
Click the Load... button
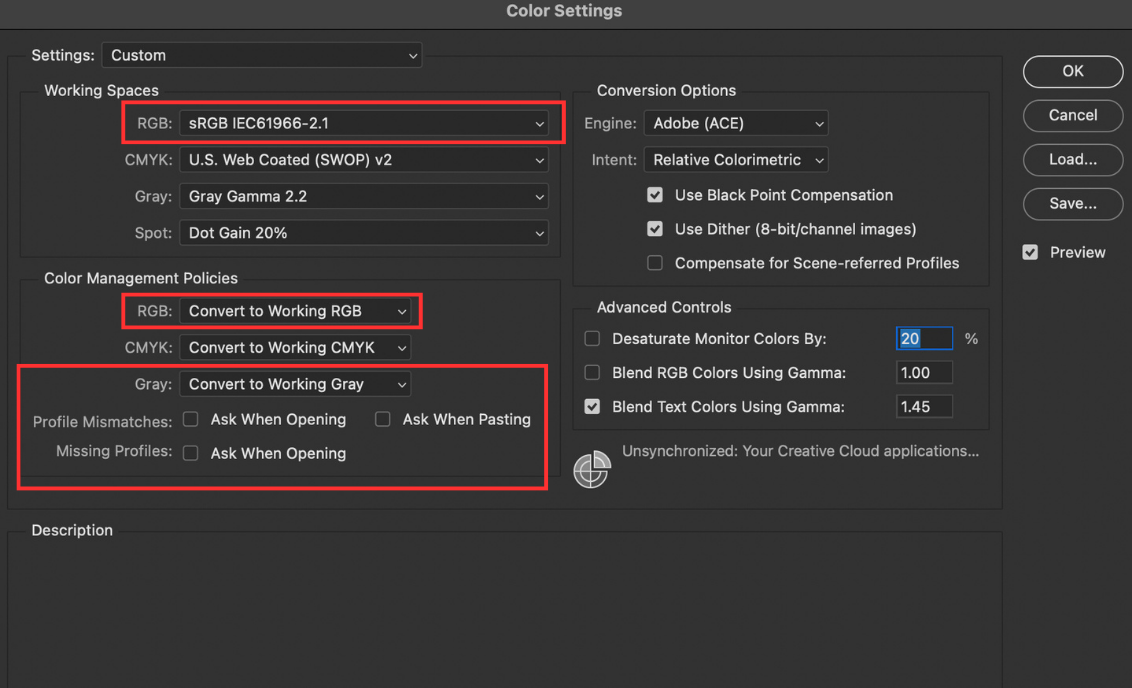1073,160
